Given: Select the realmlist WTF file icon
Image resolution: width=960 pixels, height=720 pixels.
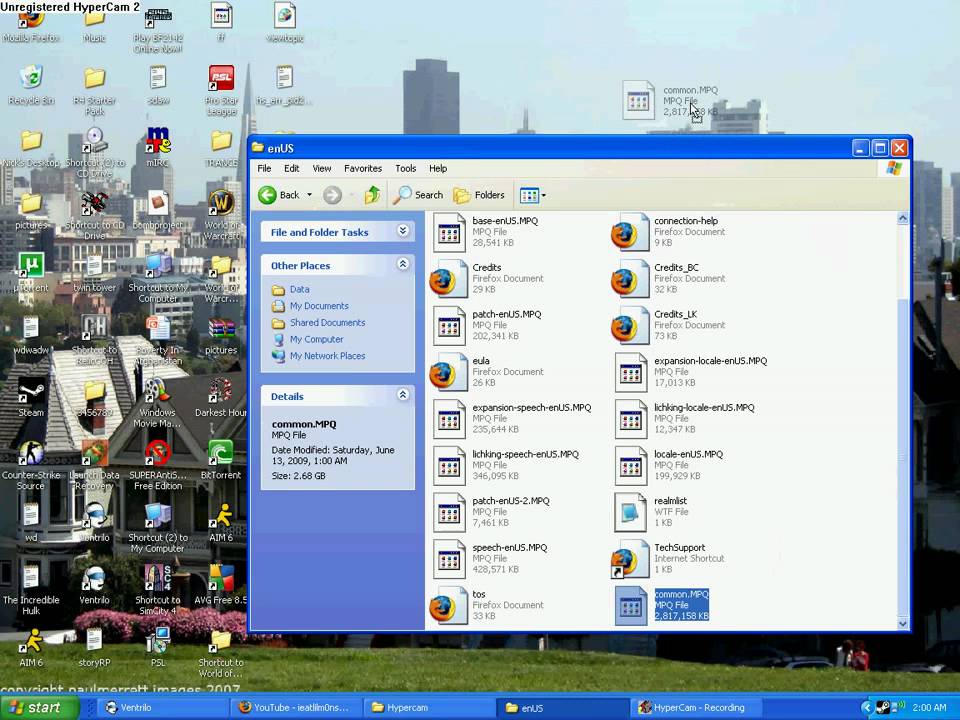Looking at the screenshot, I should pos(631,512).
